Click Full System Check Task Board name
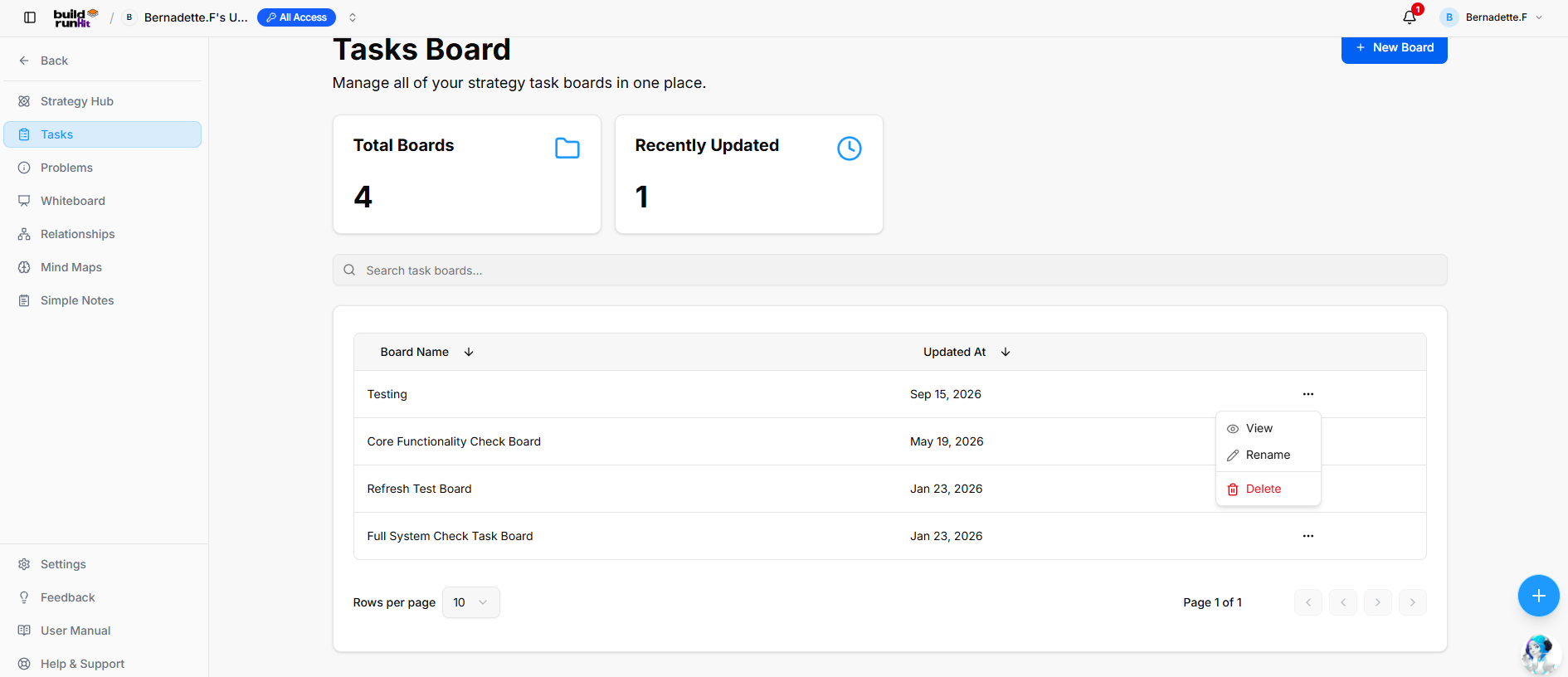Screen dimensions: 1568x677 tap(450, 536)
